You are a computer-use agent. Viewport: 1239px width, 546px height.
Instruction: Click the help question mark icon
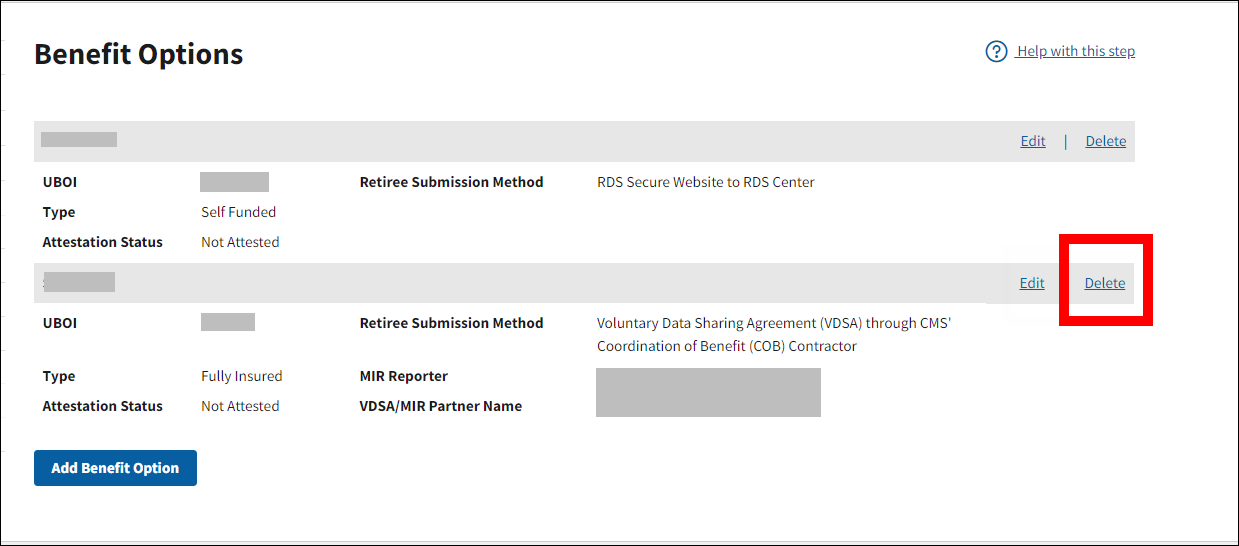pos(996,51)
